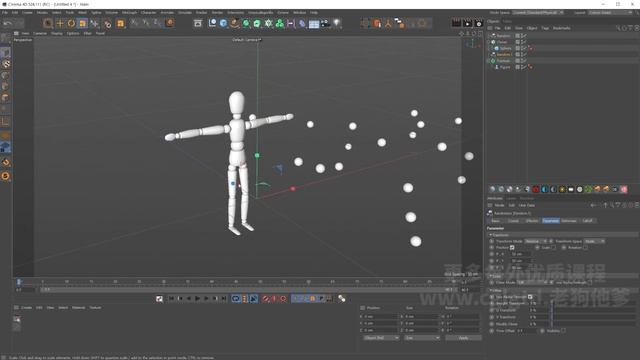This screenshot has width=640, height=360.
Task: Enable the Scale checkbox
Action: click(553, 247)
